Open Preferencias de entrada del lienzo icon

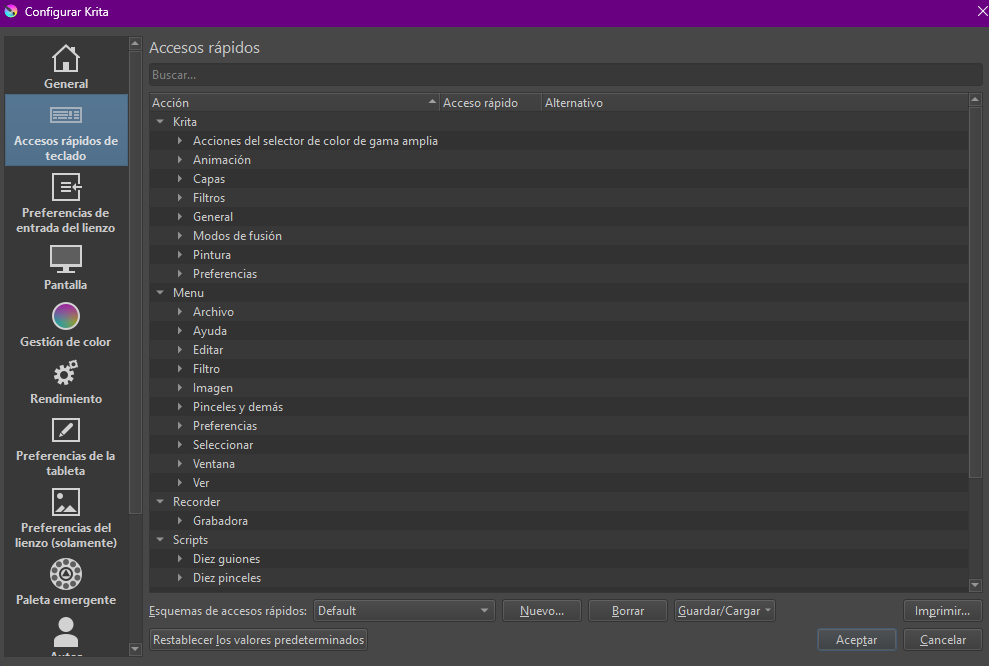(66, 187)
